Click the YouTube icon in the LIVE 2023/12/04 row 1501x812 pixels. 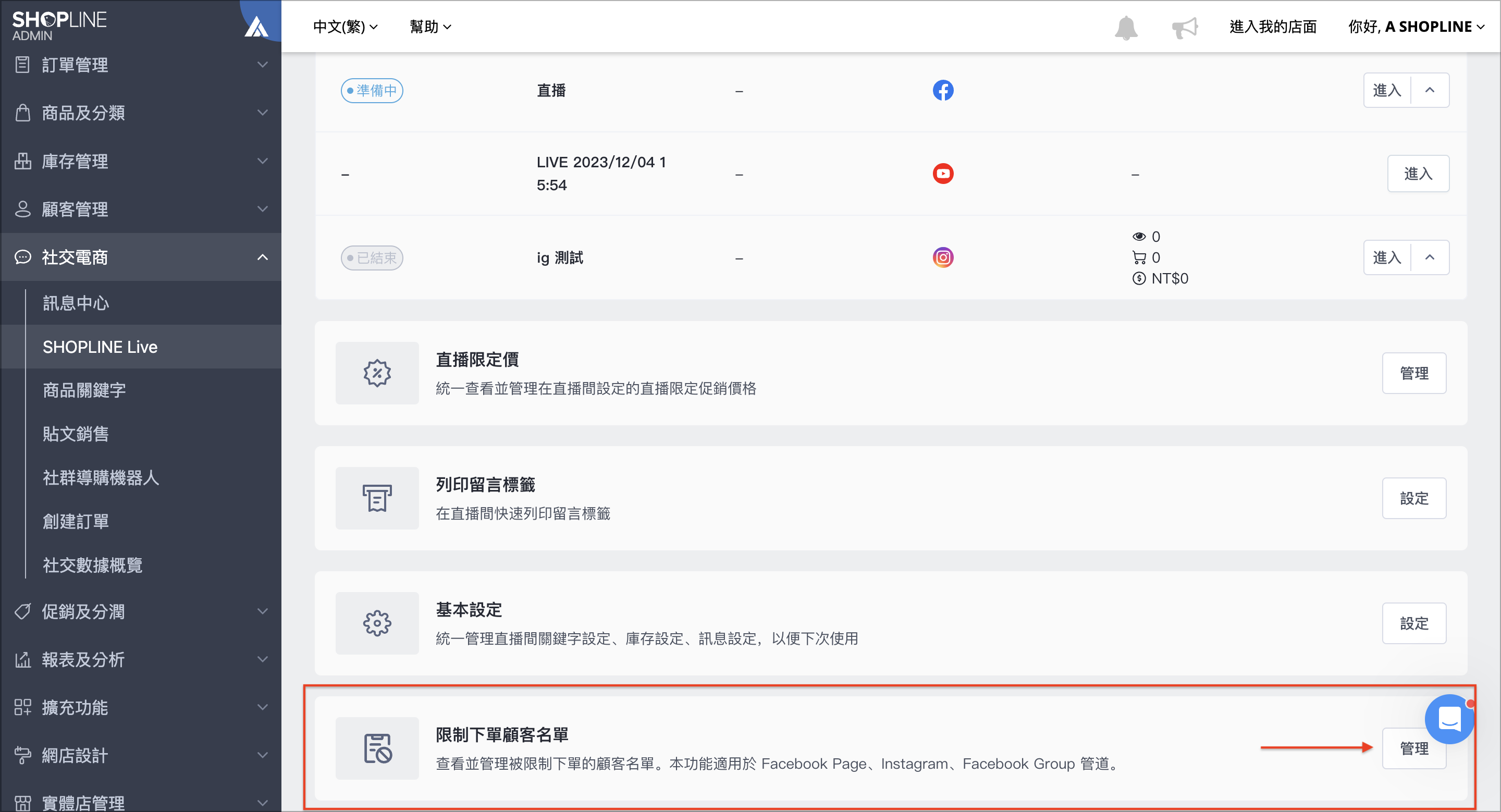(943, 174)
